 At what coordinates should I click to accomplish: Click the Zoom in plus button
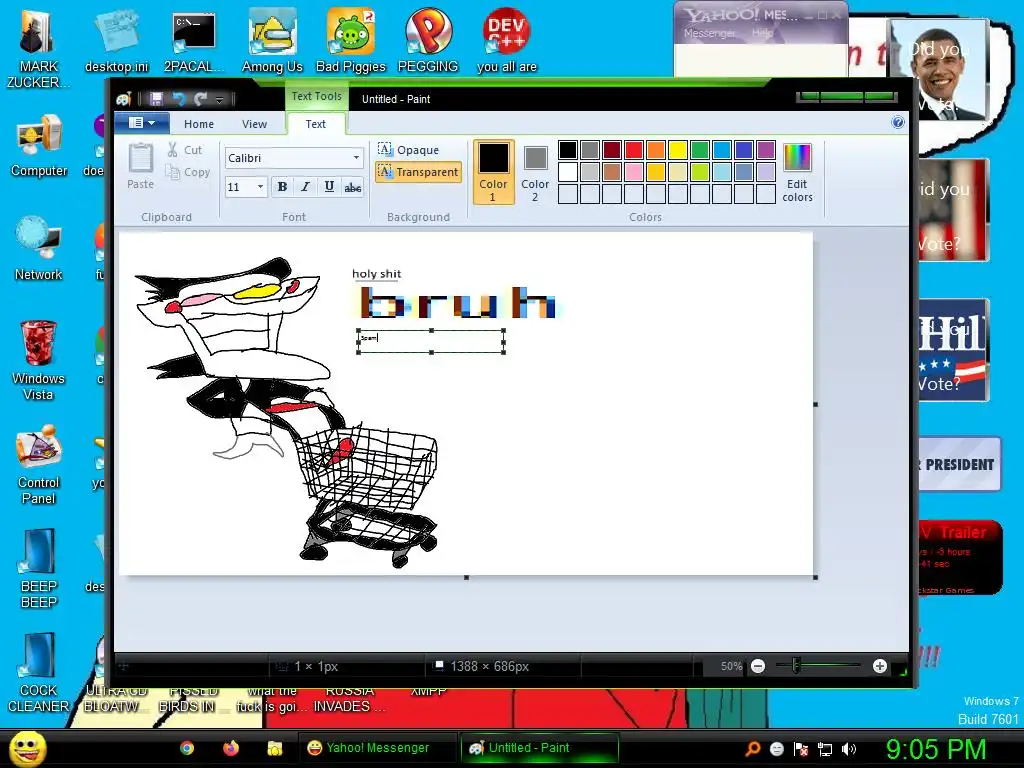(880, 666)
